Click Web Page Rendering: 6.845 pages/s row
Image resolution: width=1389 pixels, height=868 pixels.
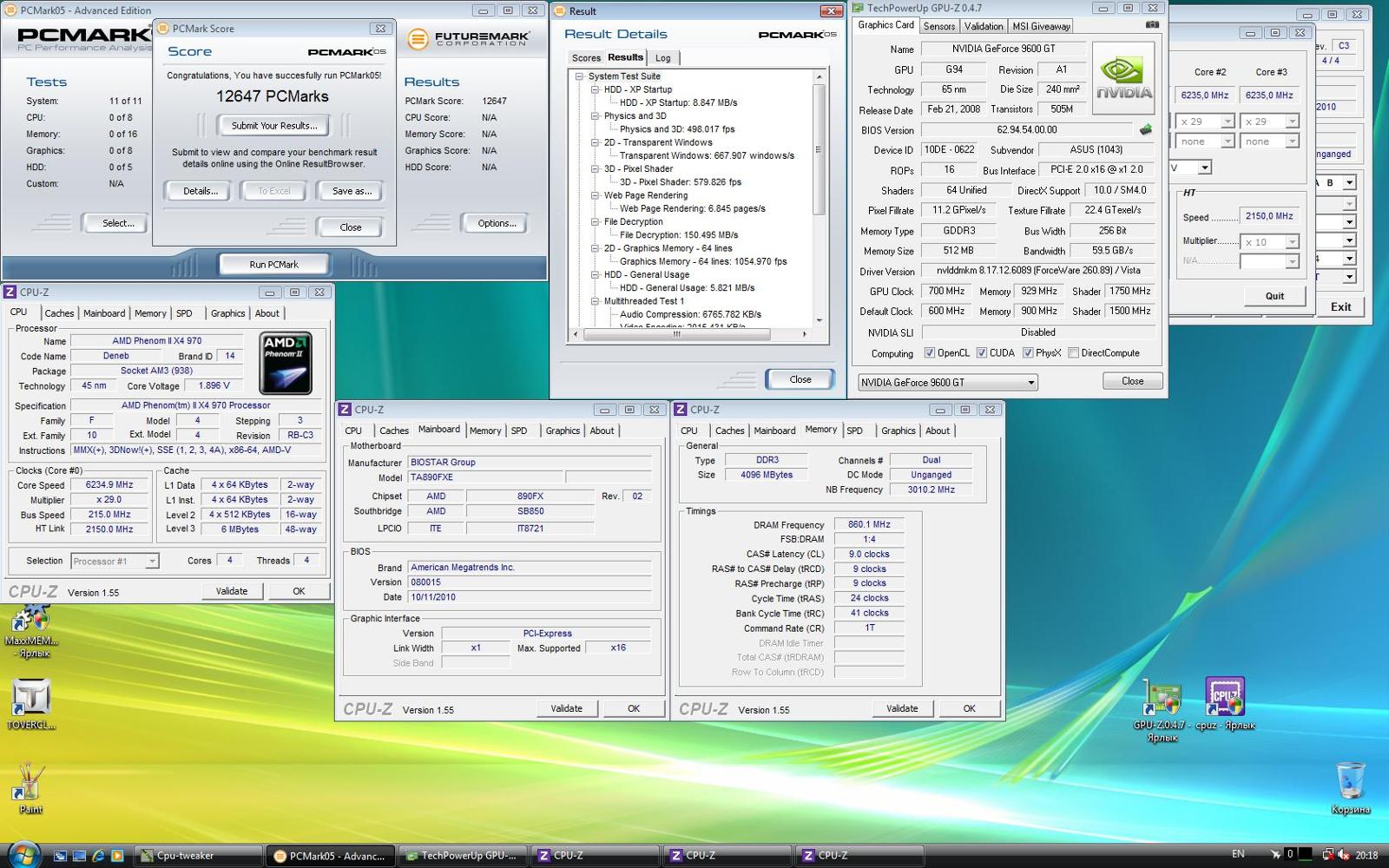692,208
